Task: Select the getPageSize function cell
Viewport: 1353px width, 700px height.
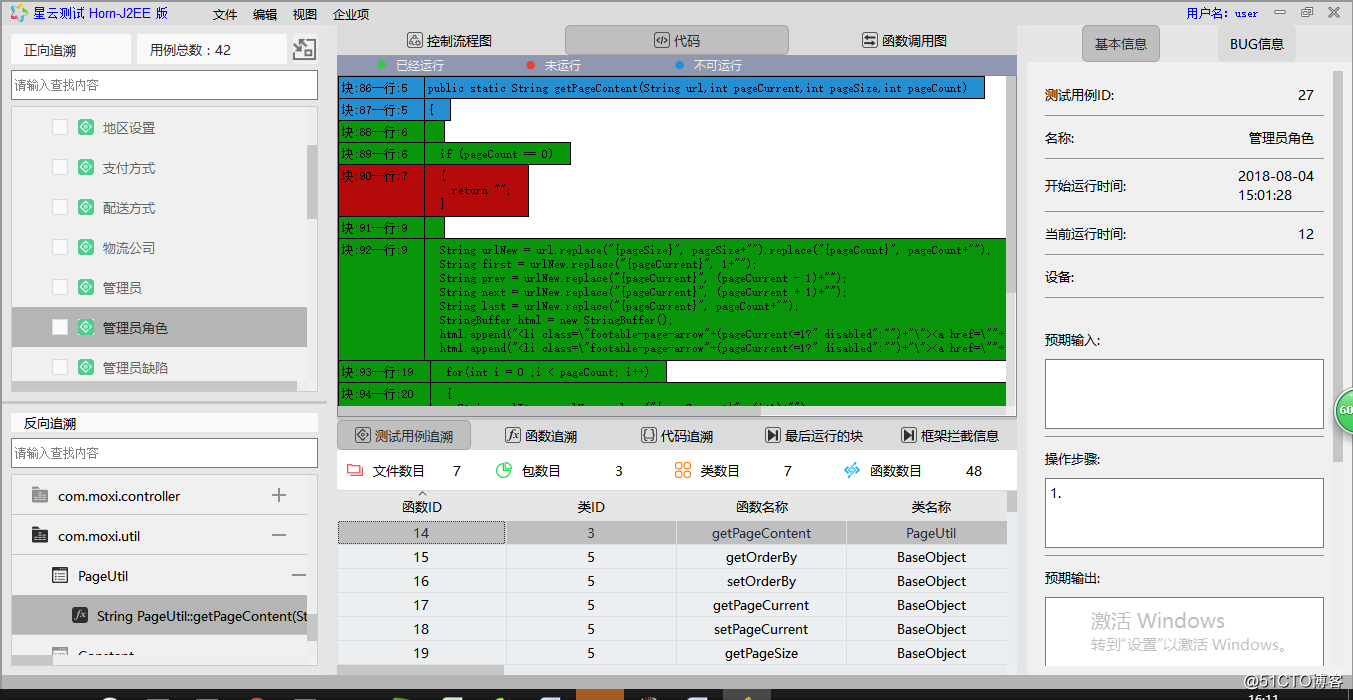Action: 761,653
